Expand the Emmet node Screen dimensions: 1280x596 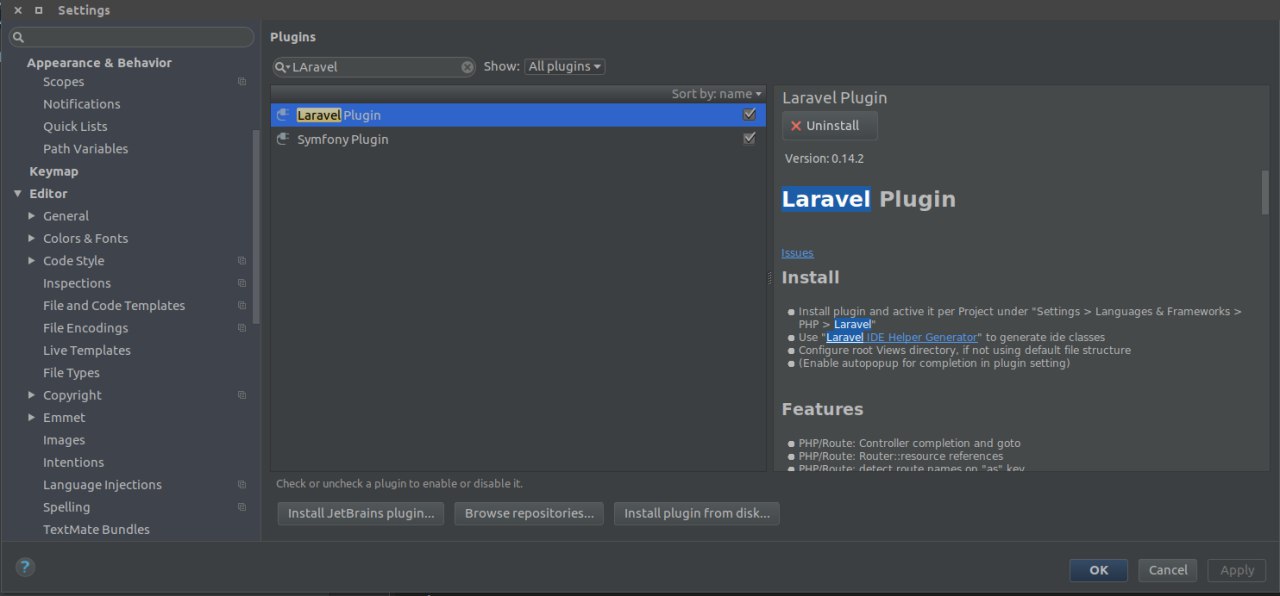32,418
